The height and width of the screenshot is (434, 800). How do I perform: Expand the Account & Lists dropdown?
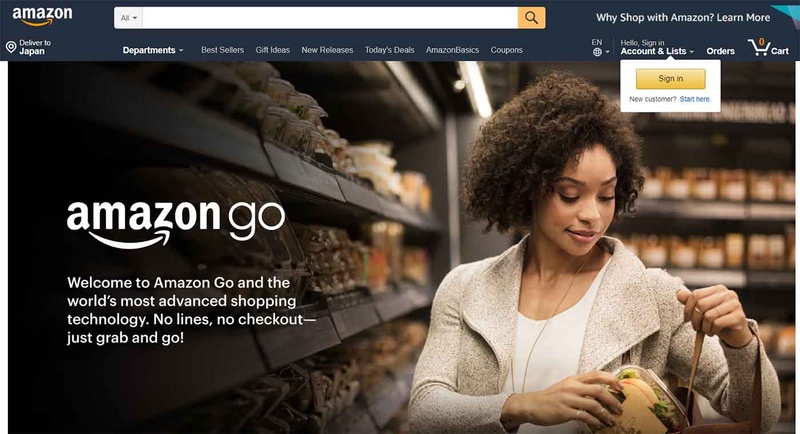(657, 51)
